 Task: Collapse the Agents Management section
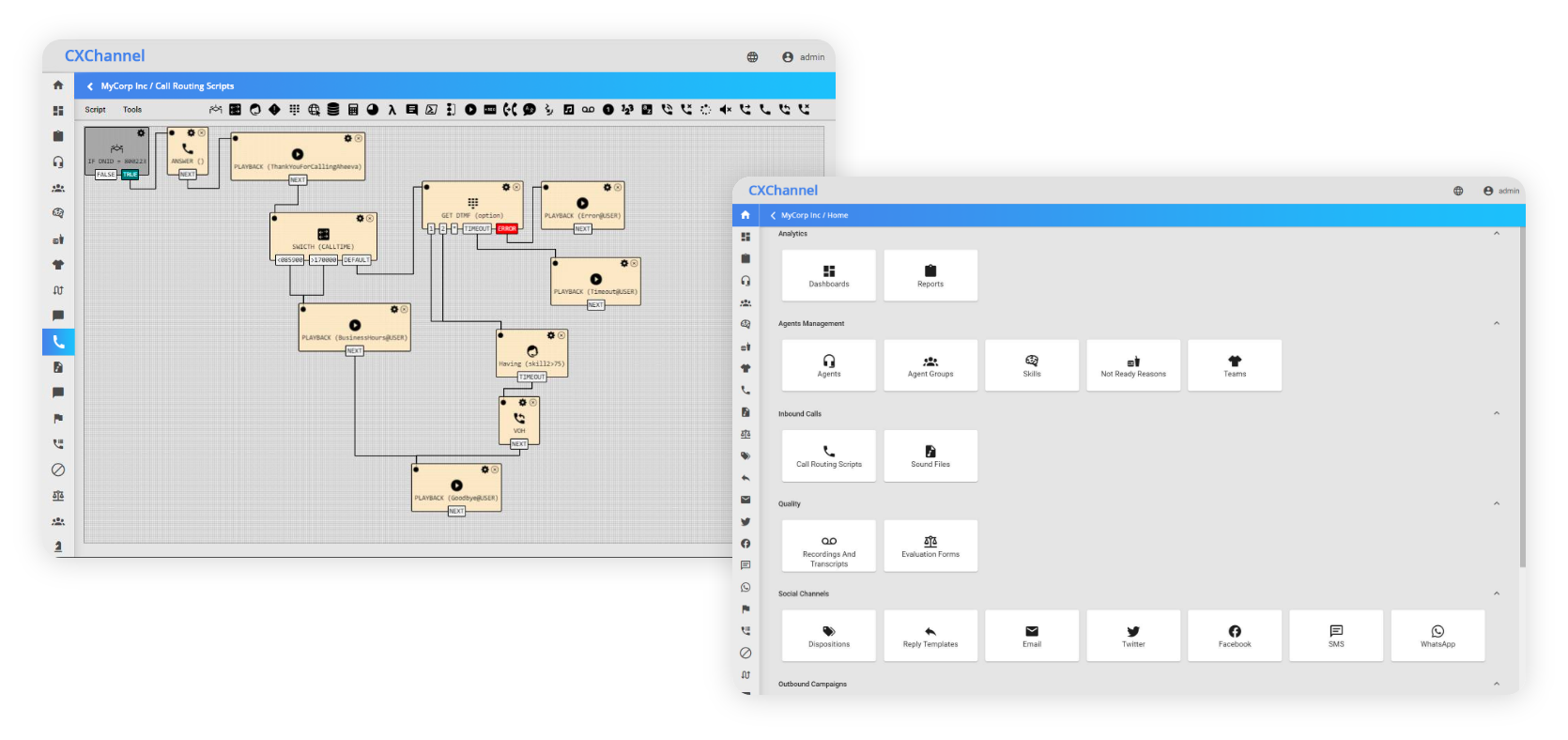[1497, 324]
